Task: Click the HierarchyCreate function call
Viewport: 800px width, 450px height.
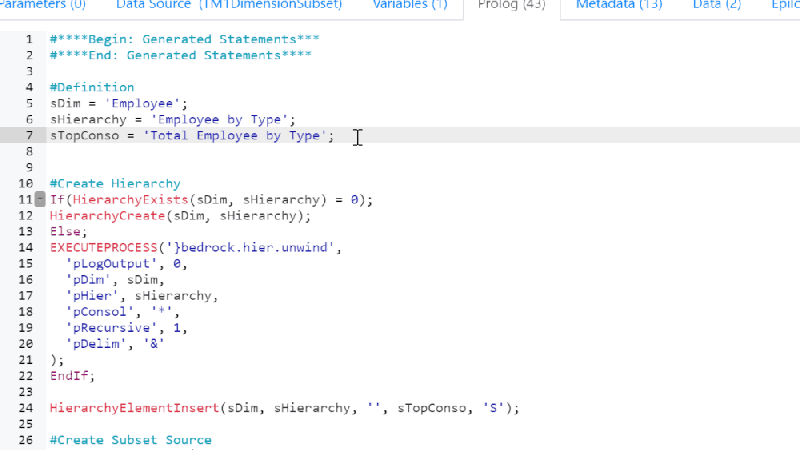Action: coord(107,216)
